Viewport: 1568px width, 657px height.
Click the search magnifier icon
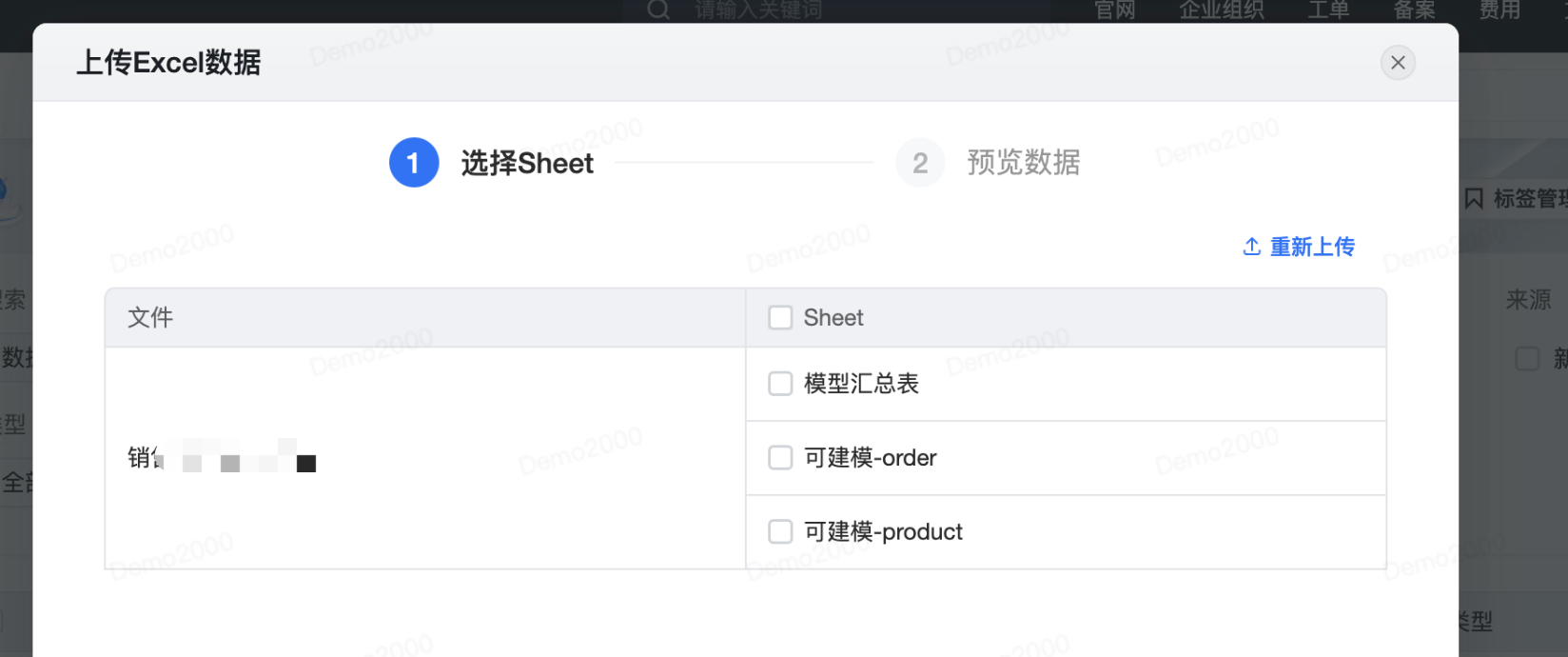658,10
